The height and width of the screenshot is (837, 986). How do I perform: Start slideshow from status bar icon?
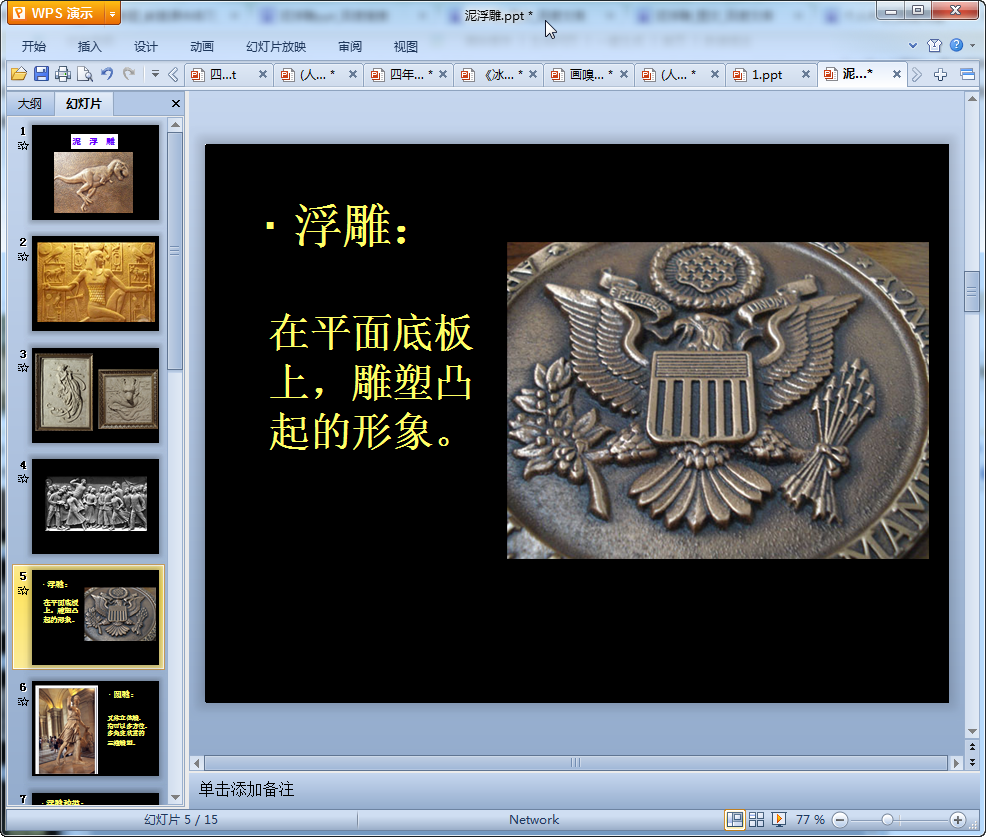[779, 819]
